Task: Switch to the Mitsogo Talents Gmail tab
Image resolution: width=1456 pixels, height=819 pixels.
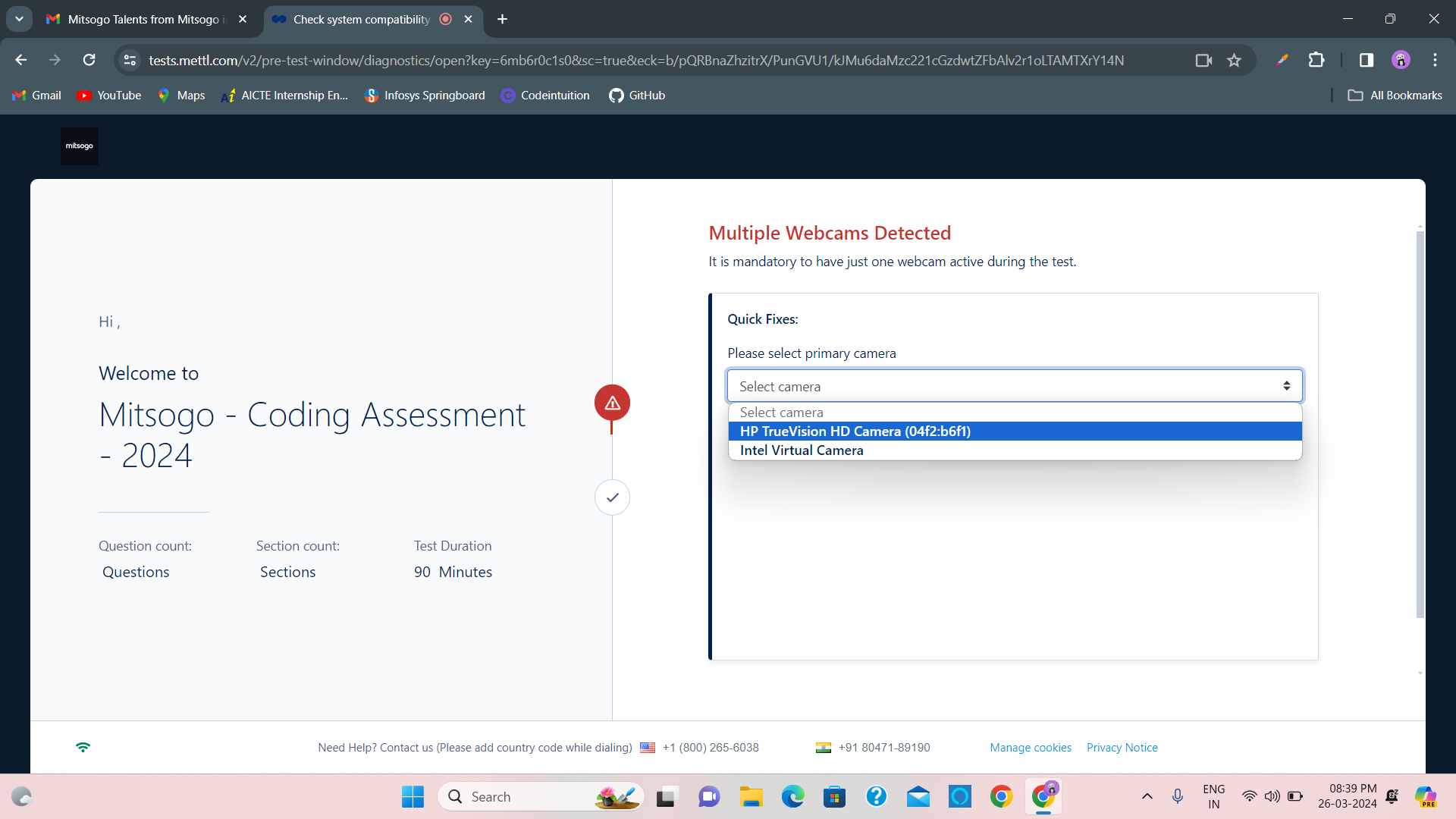Action: tap(144, 19)
